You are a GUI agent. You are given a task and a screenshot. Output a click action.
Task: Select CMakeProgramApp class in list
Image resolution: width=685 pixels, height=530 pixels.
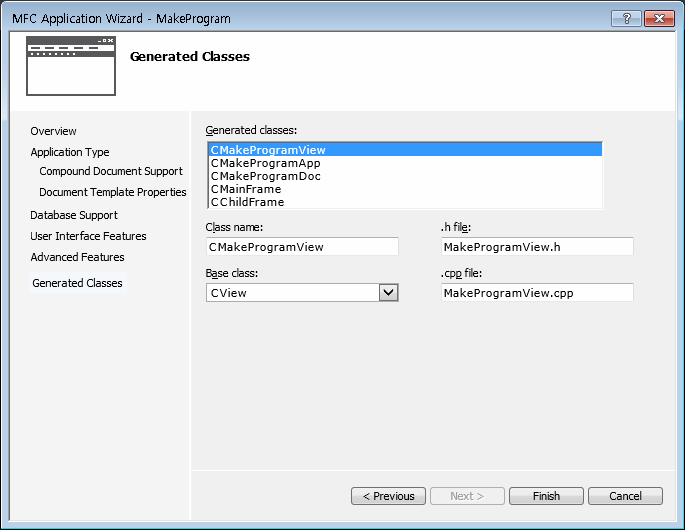click(x=405, y=163)
